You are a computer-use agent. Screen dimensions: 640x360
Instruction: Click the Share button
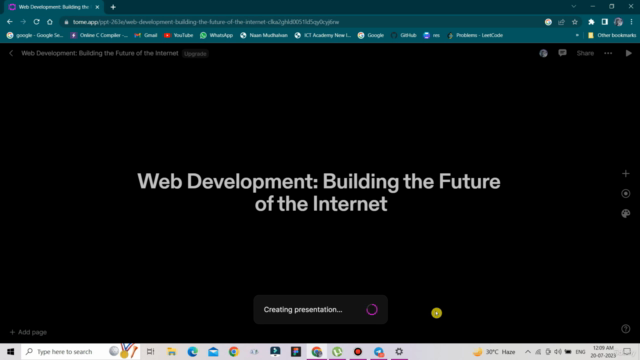[x=585, y=53]
